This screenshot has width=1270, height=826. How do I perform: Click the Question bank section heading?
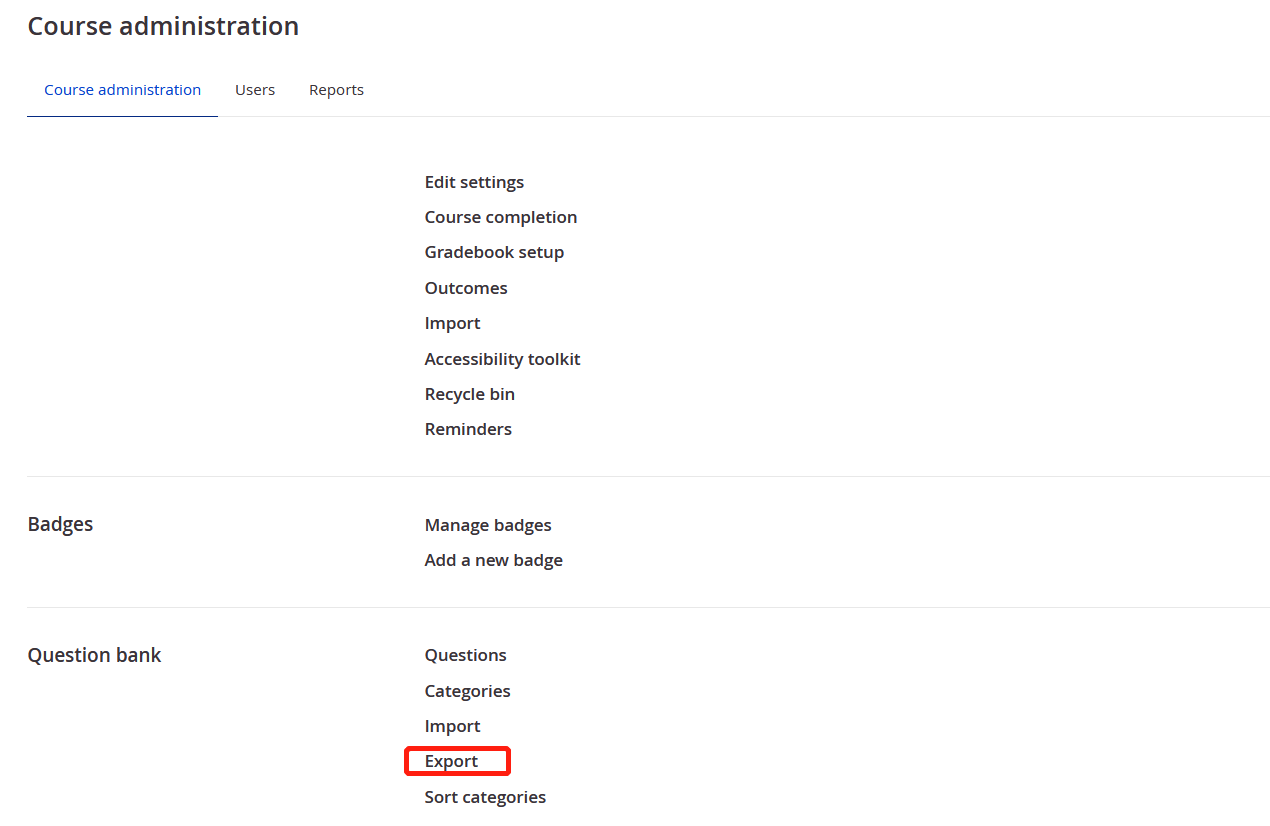pyautogui.click(x=95, y=655)
